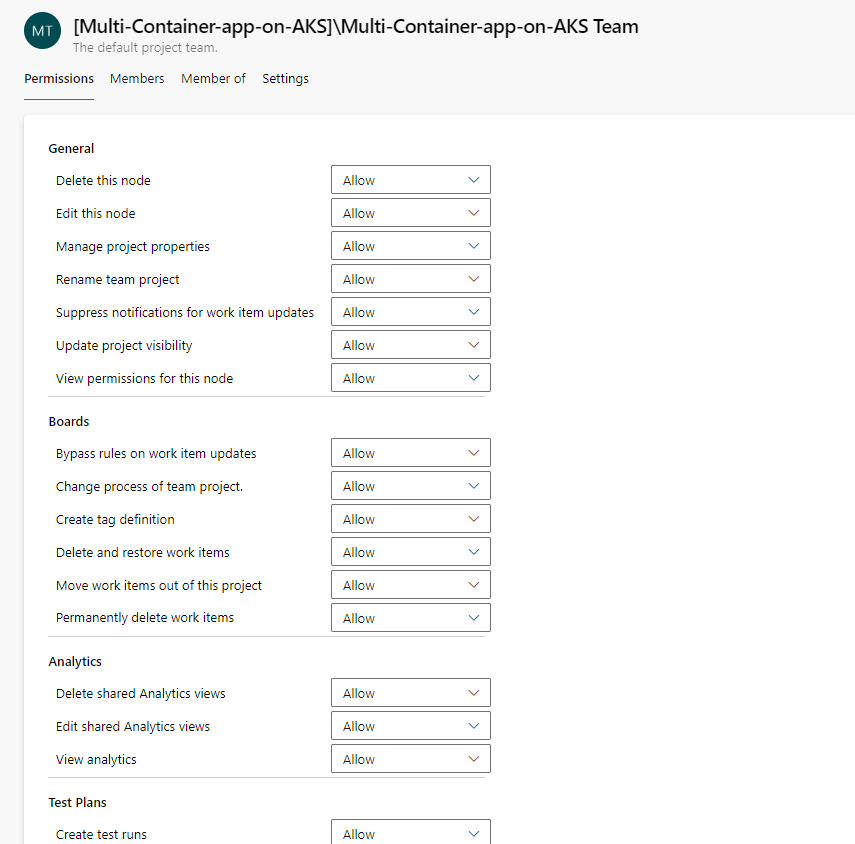Open the Delete and restore work items dropdown
The height and width of the screenshot is (844, 855).
(411, 552)
